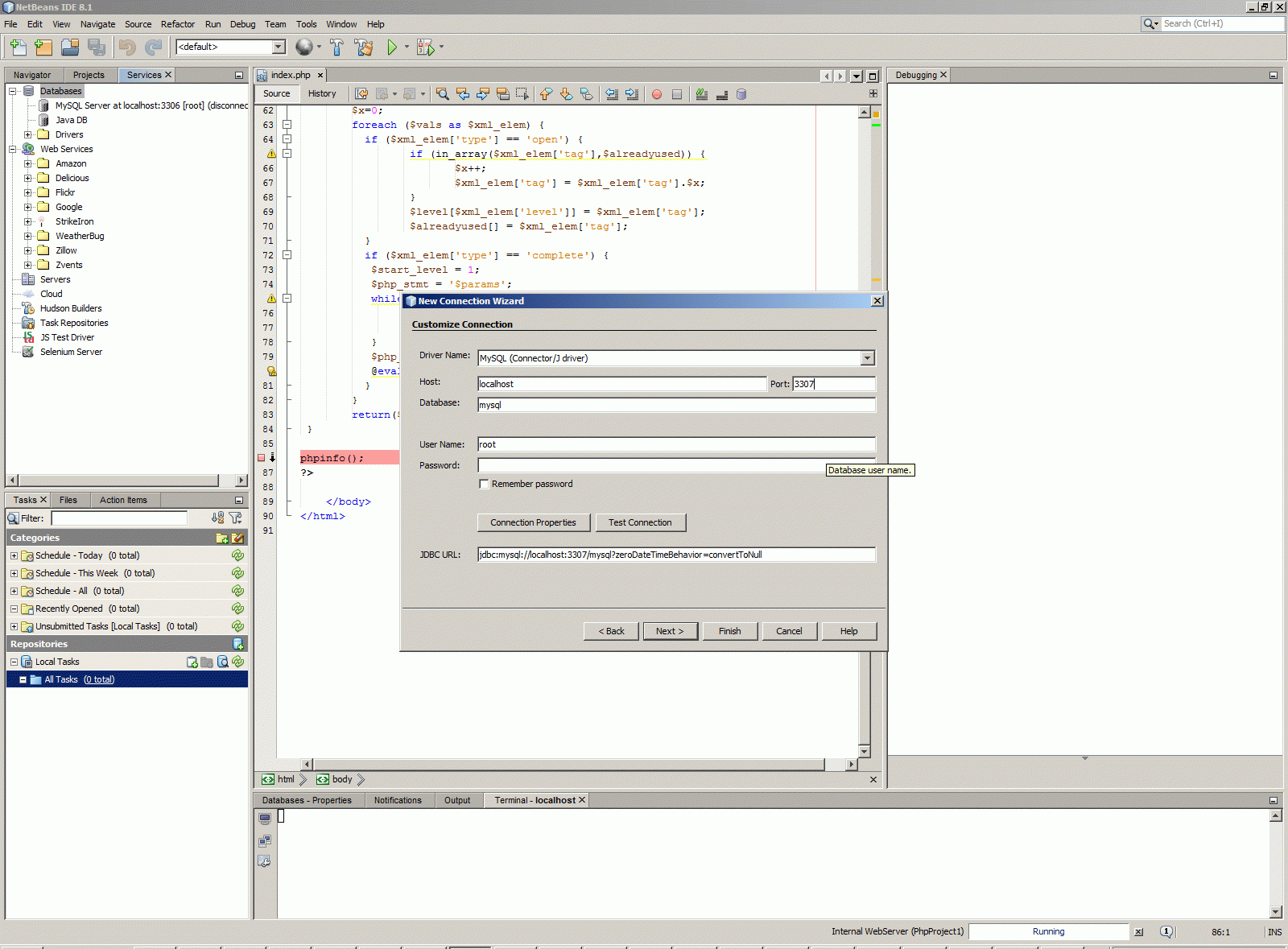Click the Open Project toolbar icon
The image size is (1288, 949).
[x=70, y=47]
